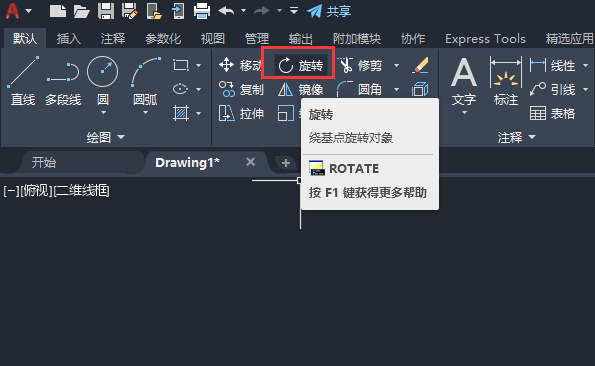Select the 圆 circle tool
The image size is (595, 366).
(x=102, y=80)
